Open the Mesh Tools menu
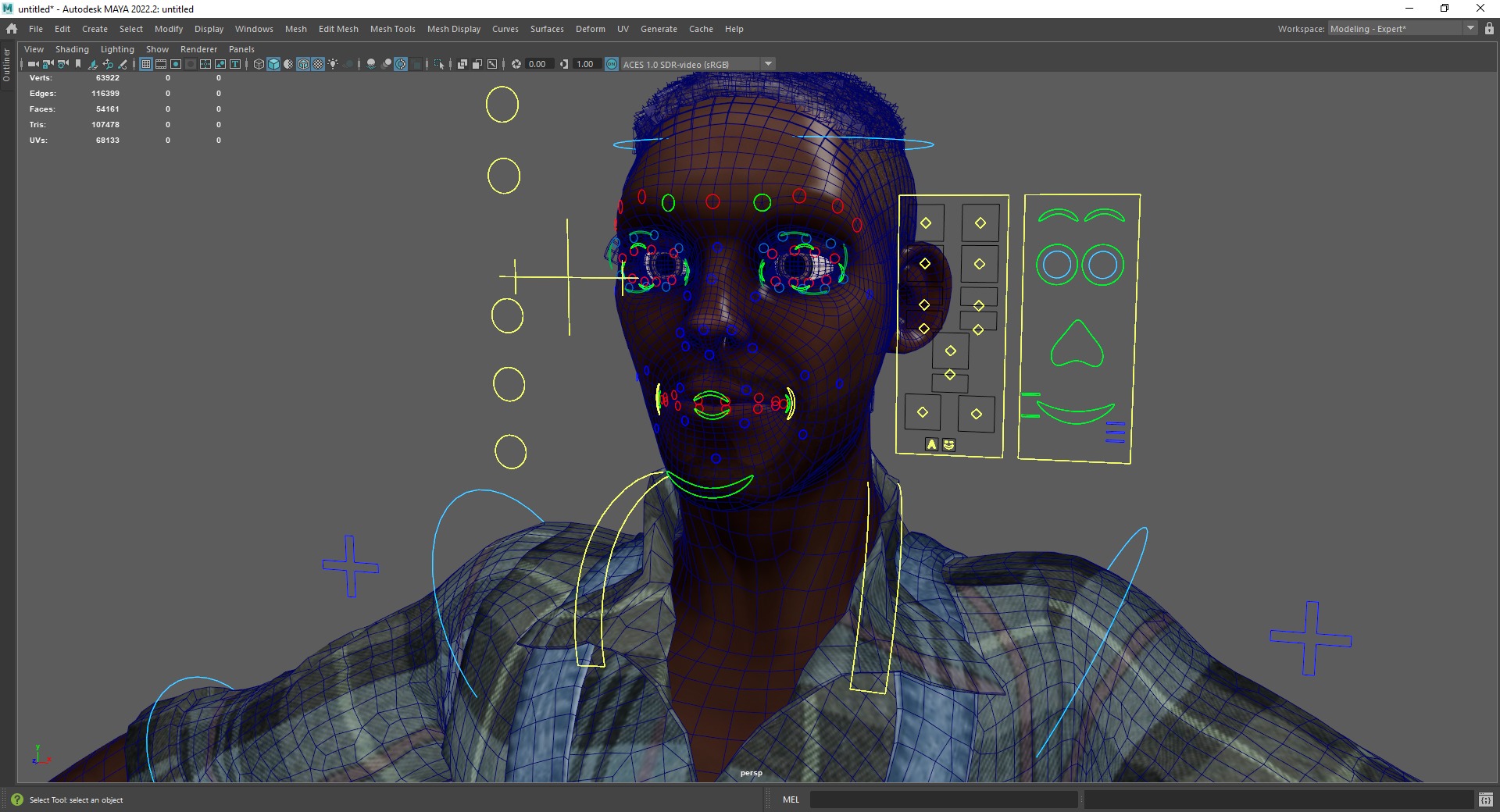 393,29
